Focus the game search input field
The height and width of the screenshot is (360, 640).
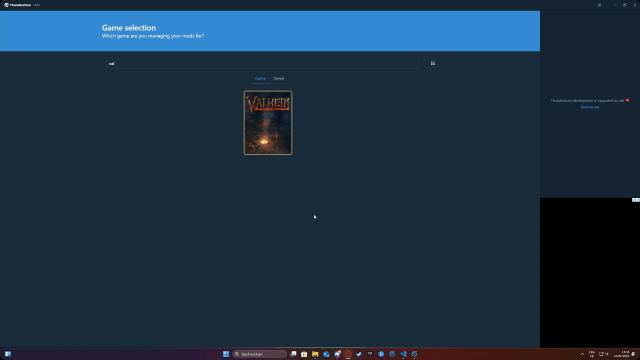pos(262,63)
